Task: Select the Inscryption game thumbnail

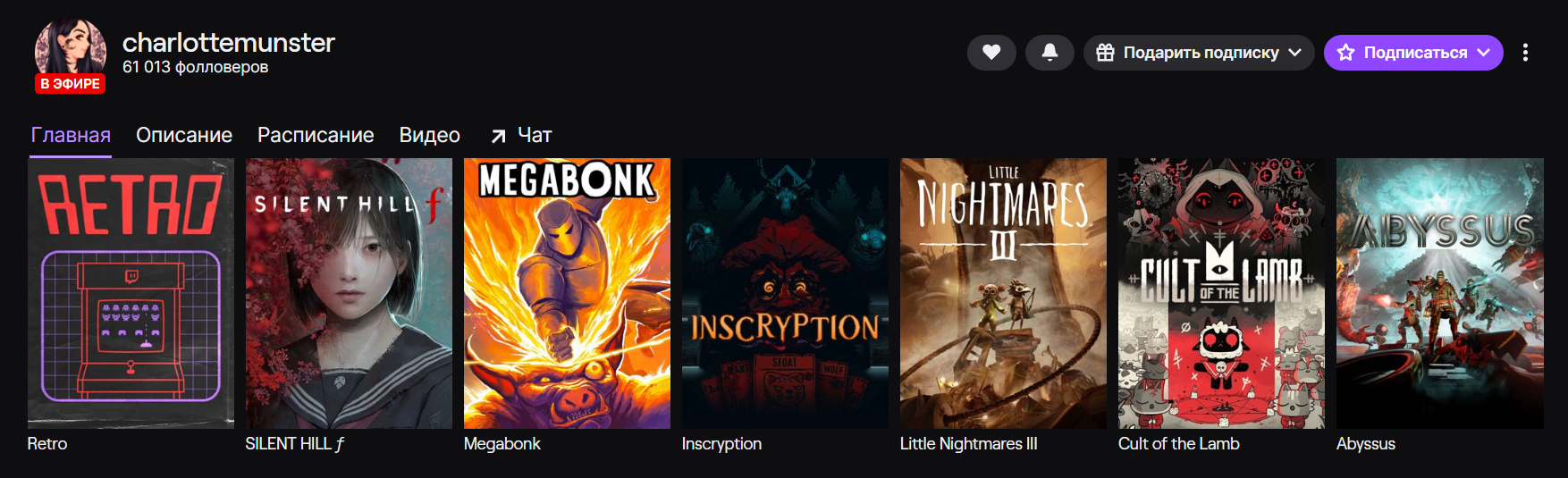Action: [785, 293]
